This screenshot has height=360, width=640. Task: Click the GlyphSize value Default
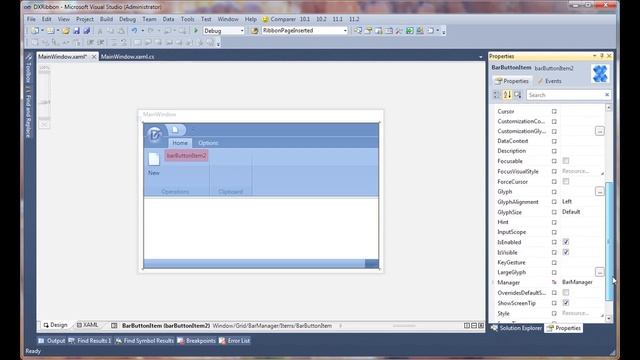pos(571,212)
